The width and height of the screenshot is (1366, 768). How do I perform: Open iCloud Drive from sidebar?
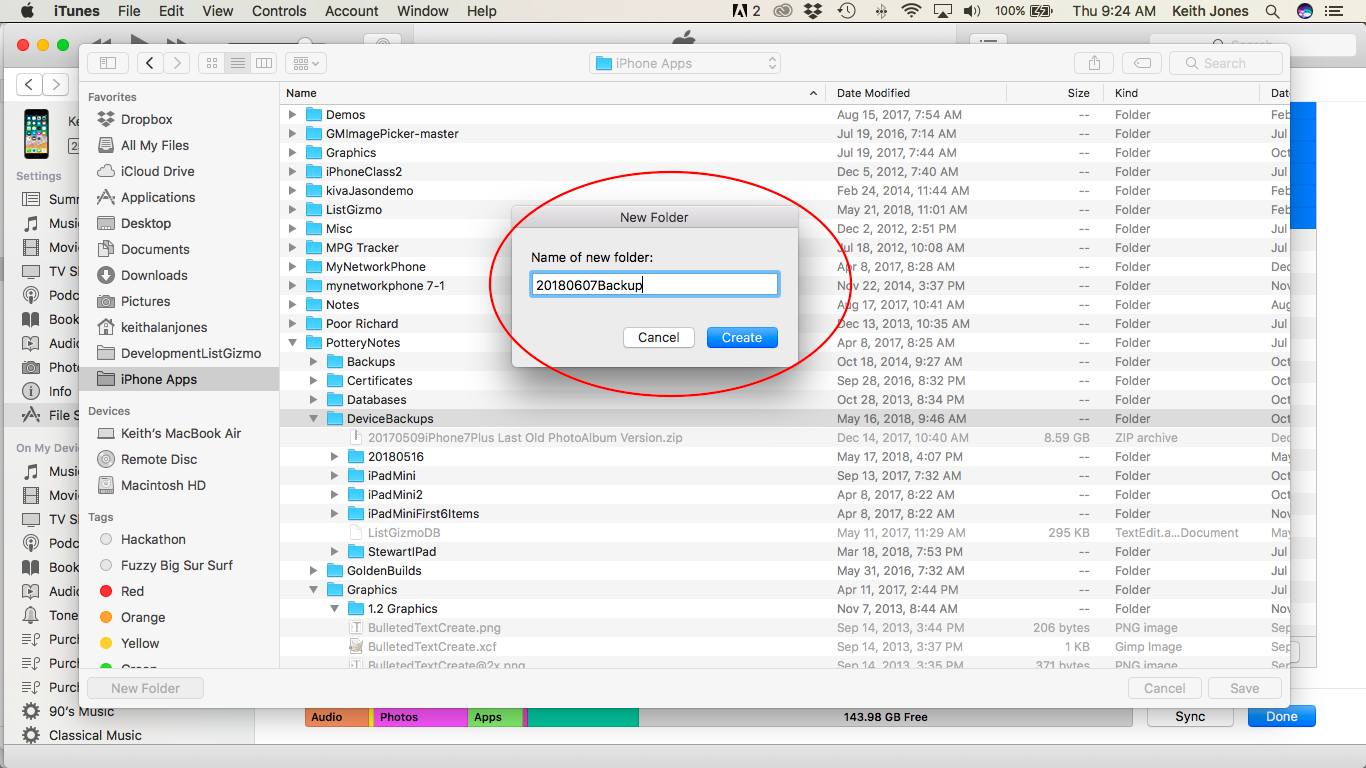click(158, 171)
